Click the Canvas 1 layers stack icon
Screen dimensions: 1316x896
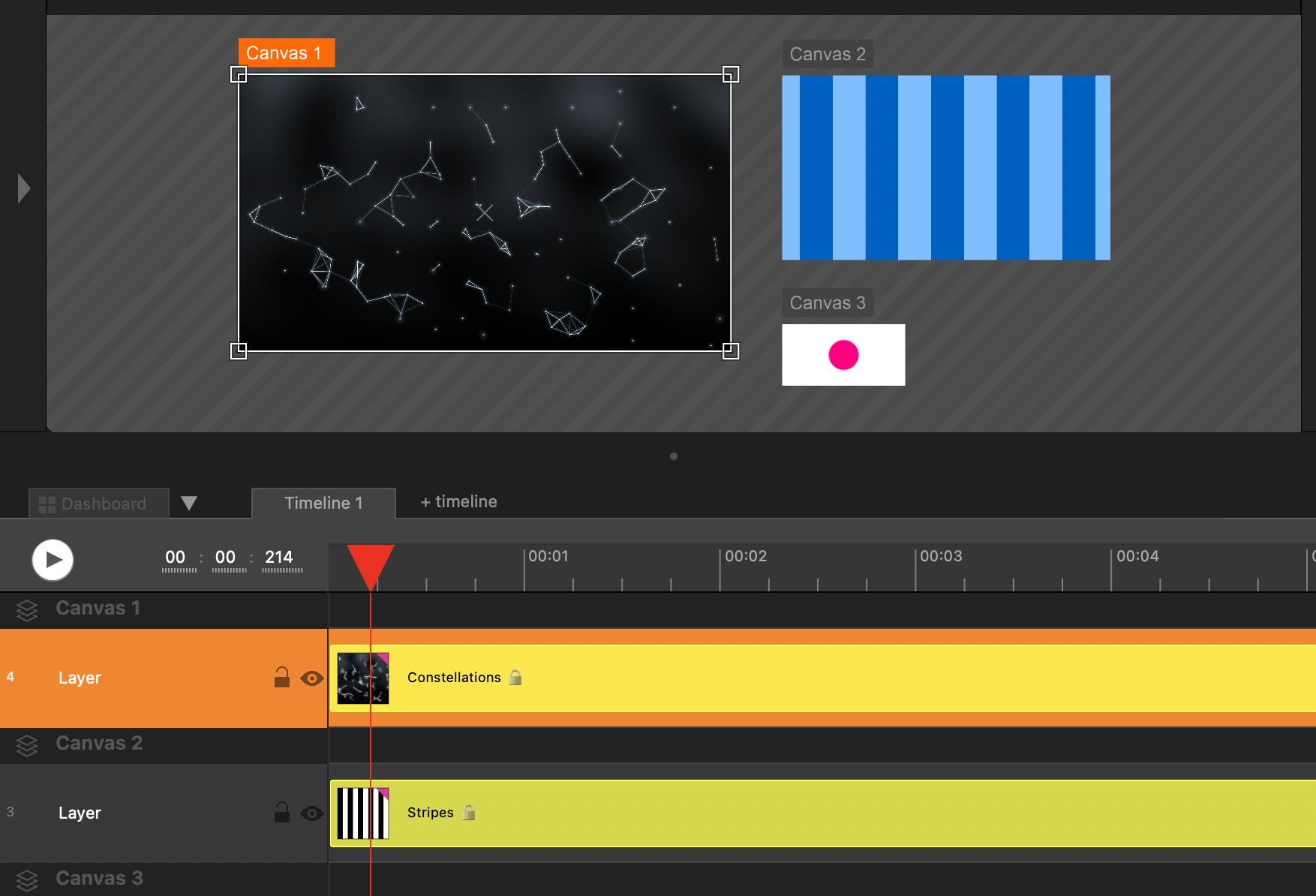pos(27,610)
